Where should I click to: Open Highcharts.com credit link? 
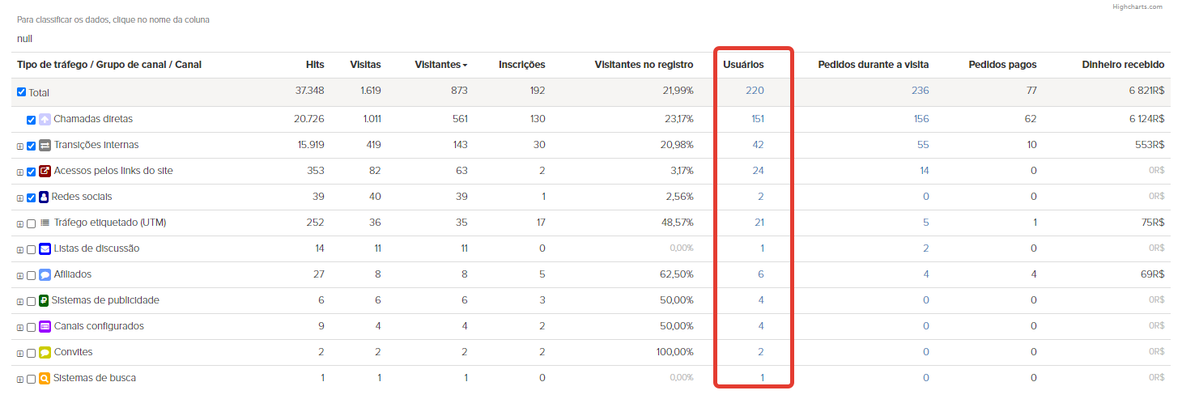[1137, 7]
